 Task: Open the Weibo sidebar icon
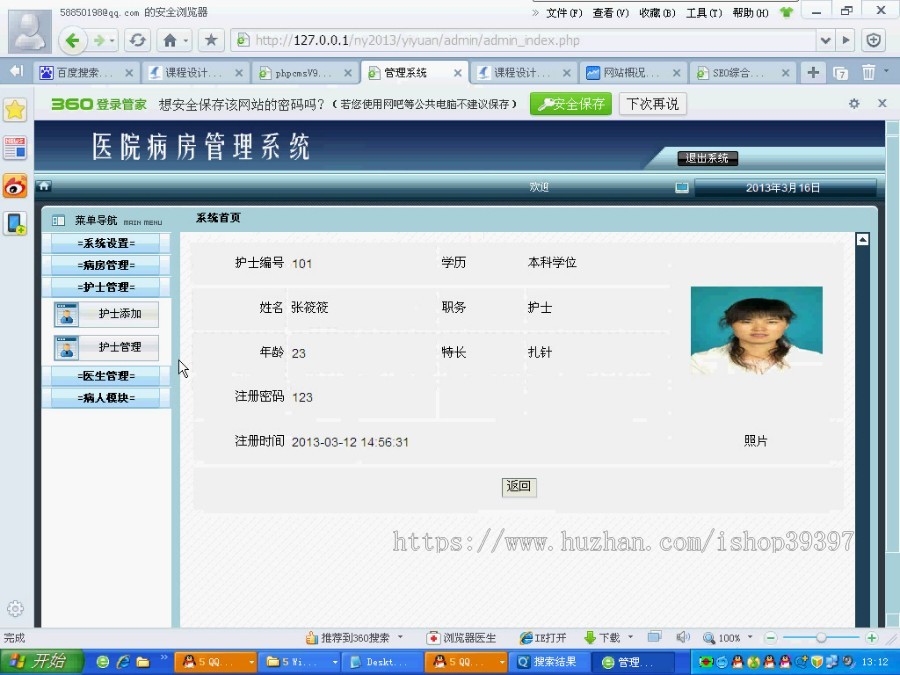(15, 185)
